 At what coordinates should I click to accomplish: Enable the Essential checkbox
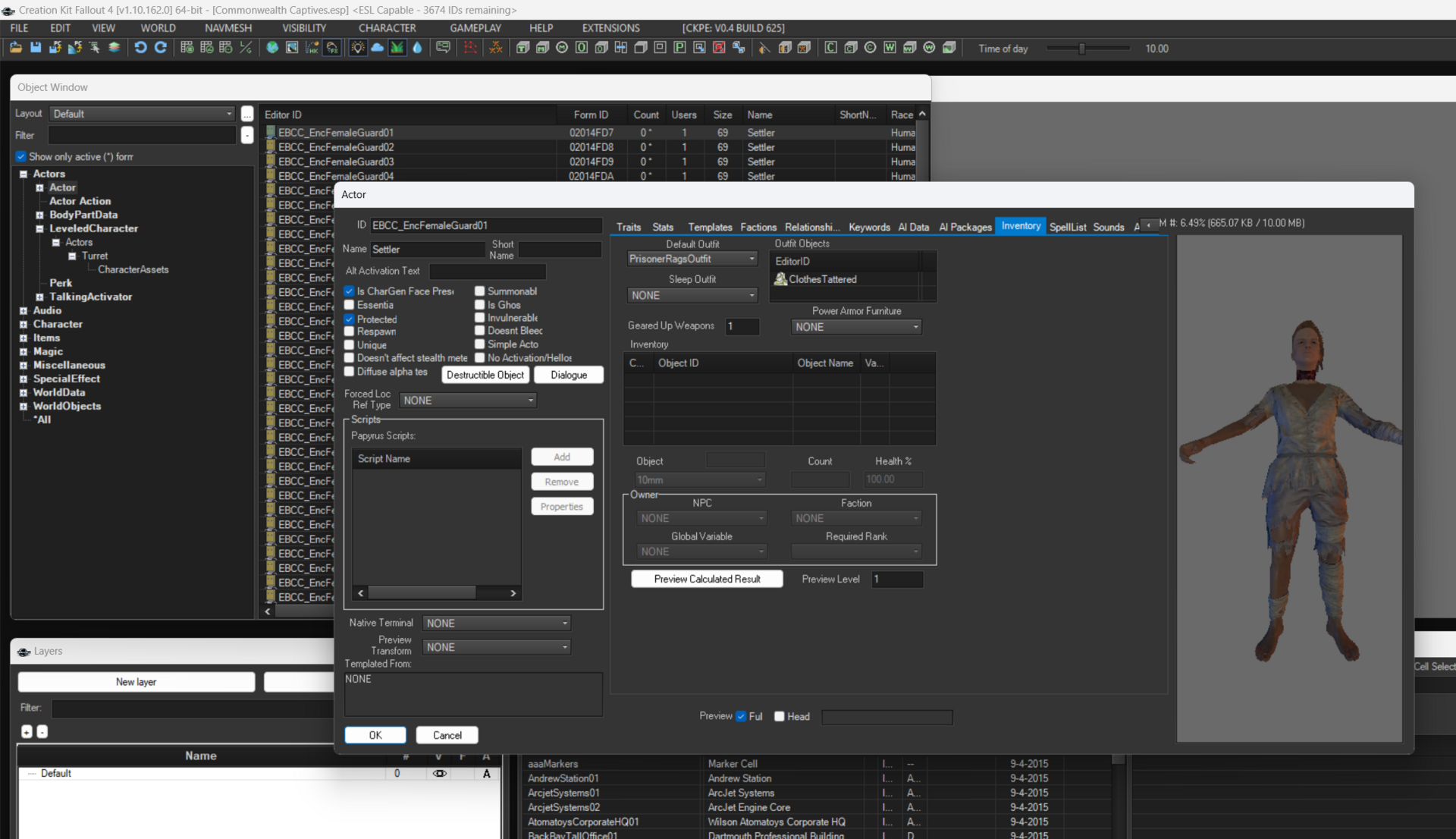(350, 305)
